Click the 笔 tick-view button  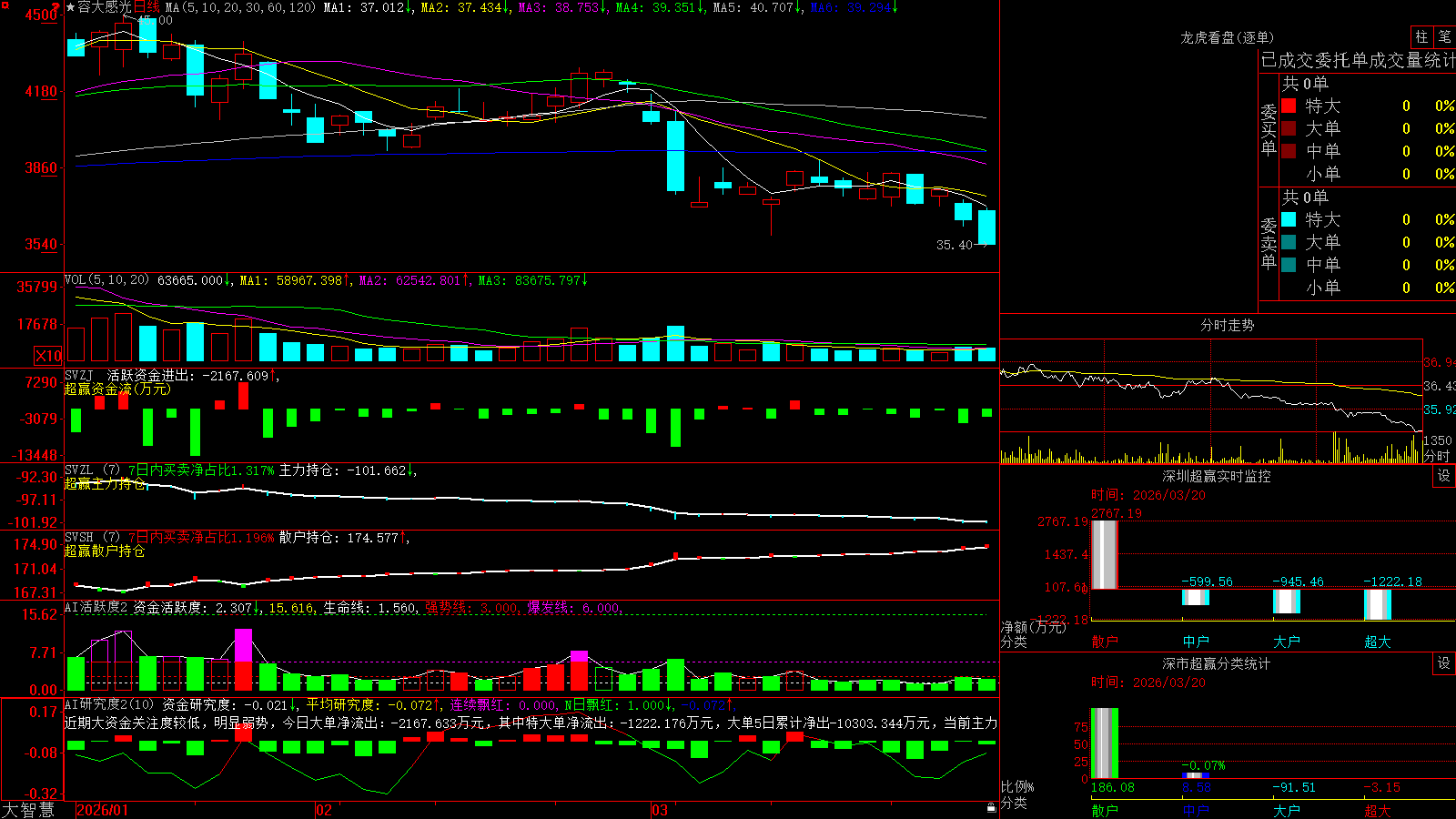point(1444,37)
